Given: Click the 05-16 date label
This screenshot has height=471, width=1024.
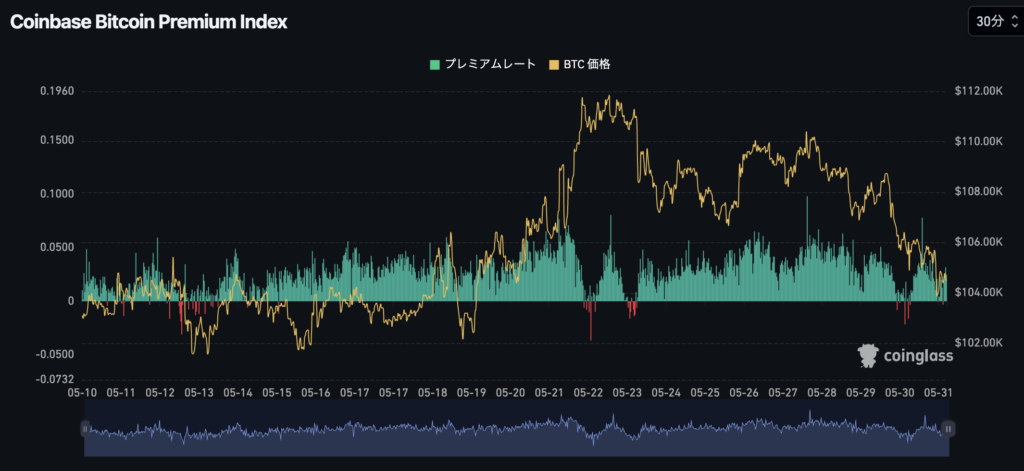Looking at the screenshot, I should pyautogui.click(x=316, y=393).
